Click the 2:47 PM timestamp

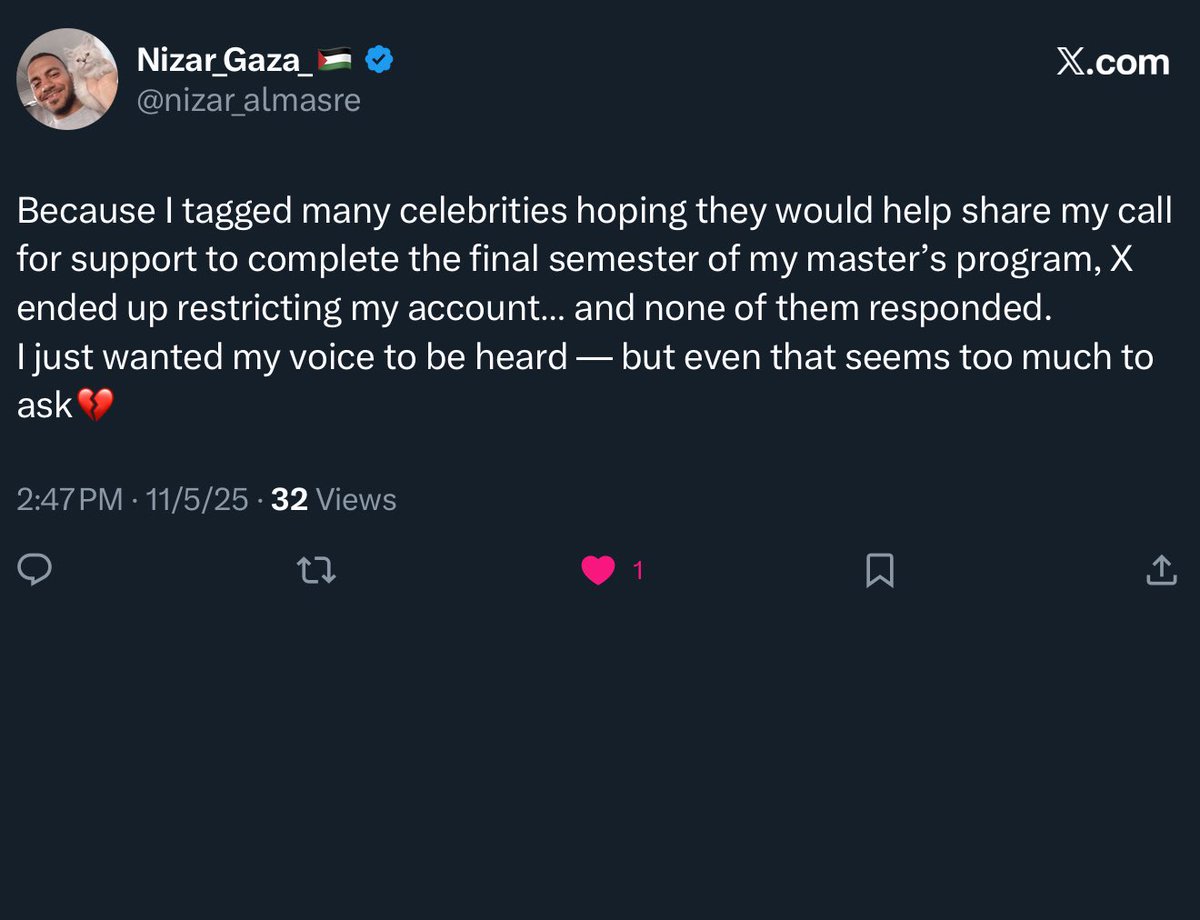[x=70, y=499]
